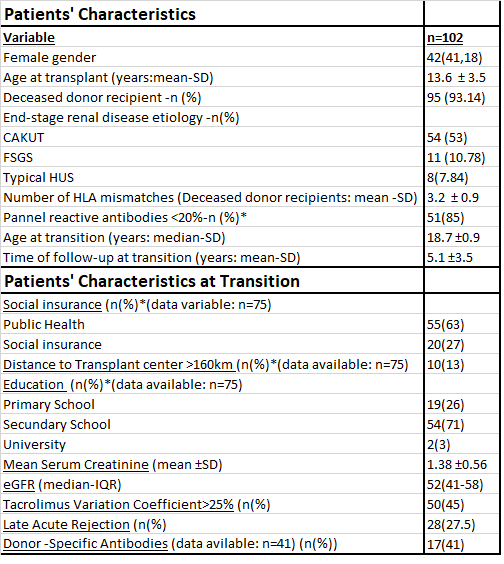This screenshot has height=564, width=504.
Task: Click the Age at transplant row label
Action: pos(108,78)
